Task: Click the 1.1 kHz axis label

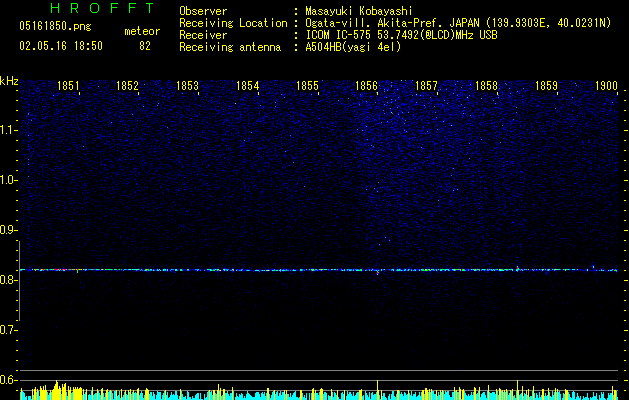Action: [x=8, y=130]
